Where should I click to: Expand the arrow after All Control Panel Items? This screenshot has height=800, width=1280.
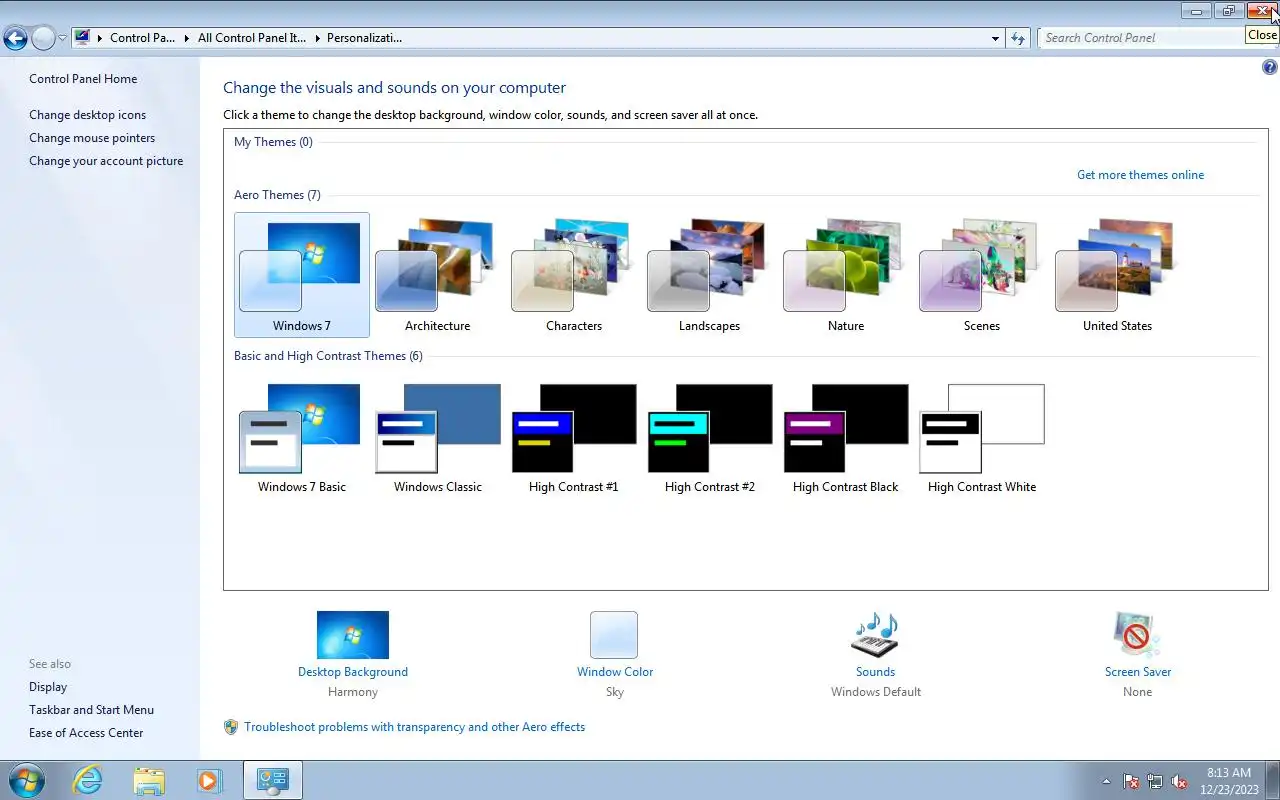click(317, 38)
